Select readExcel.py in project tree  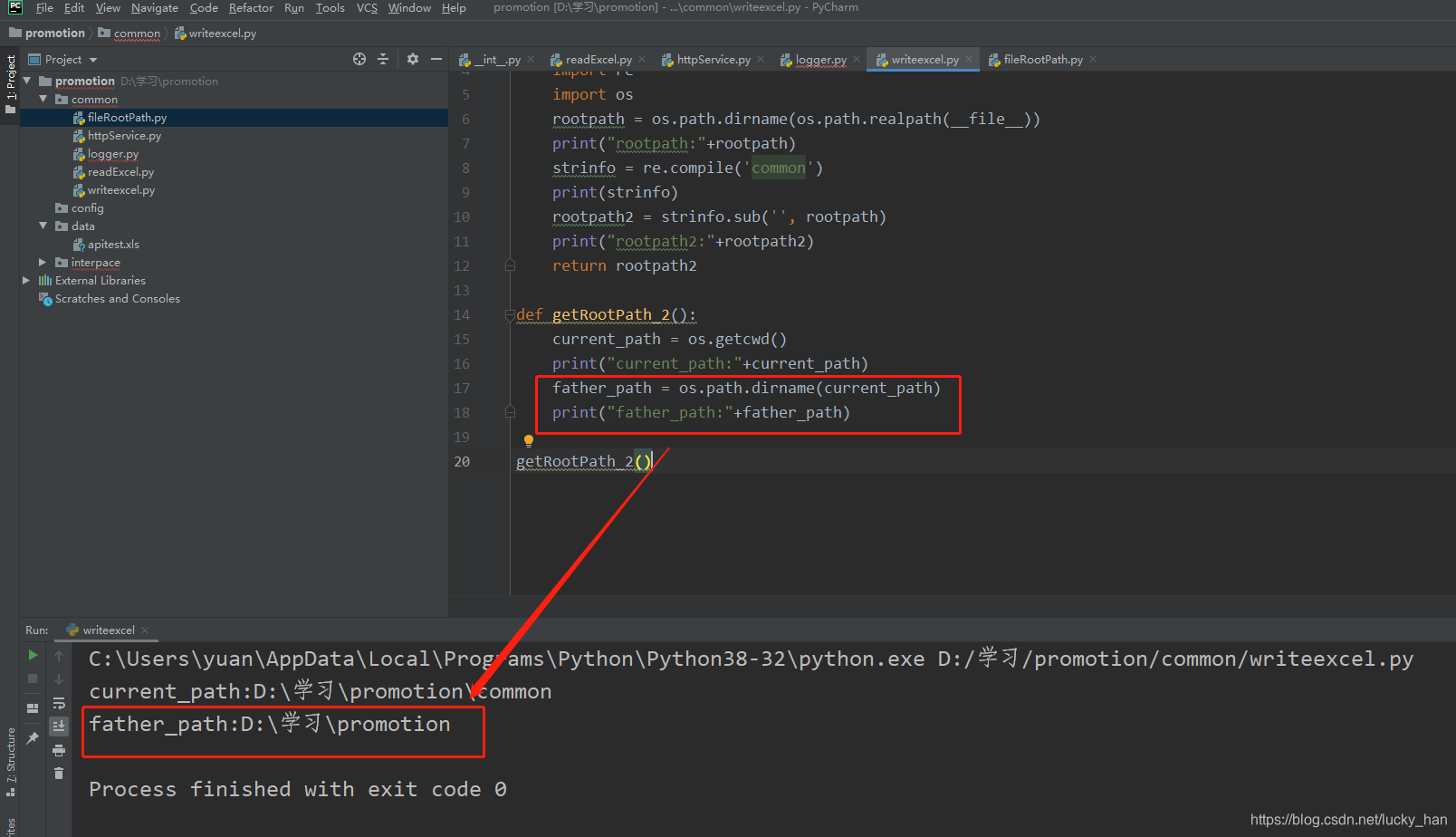coord(113,172)
